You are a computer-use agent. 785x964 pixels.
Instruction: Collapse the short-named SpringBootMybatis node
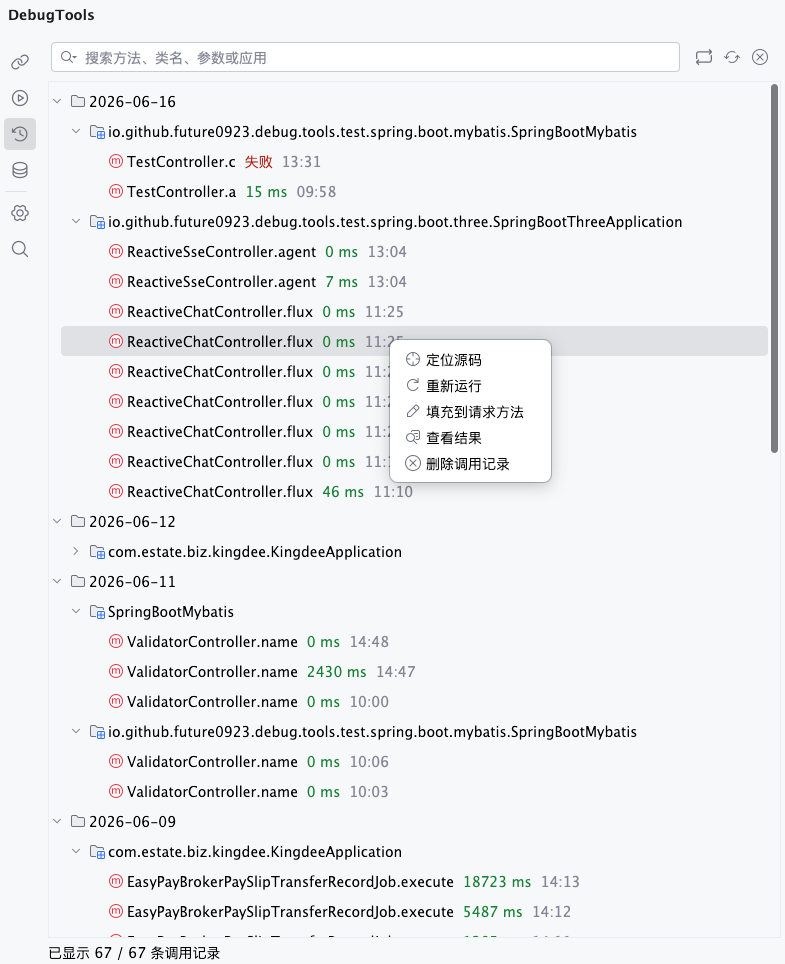coord(76,611)
